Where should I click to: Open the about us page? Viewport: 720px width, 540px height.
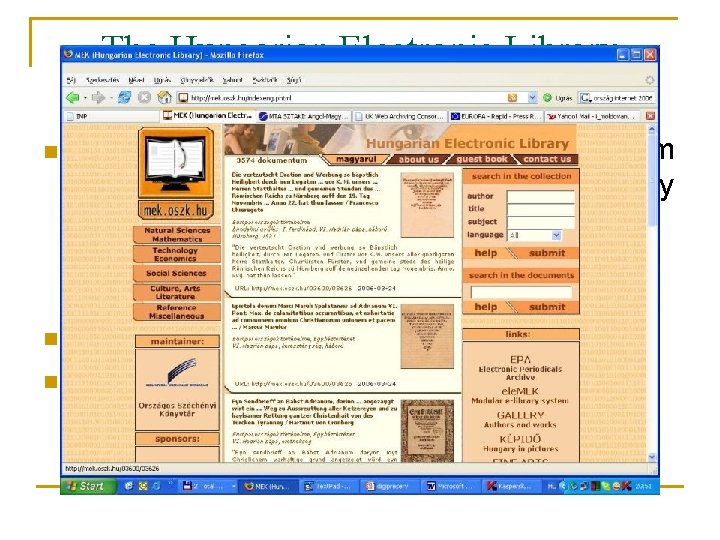tap(418, 159)
